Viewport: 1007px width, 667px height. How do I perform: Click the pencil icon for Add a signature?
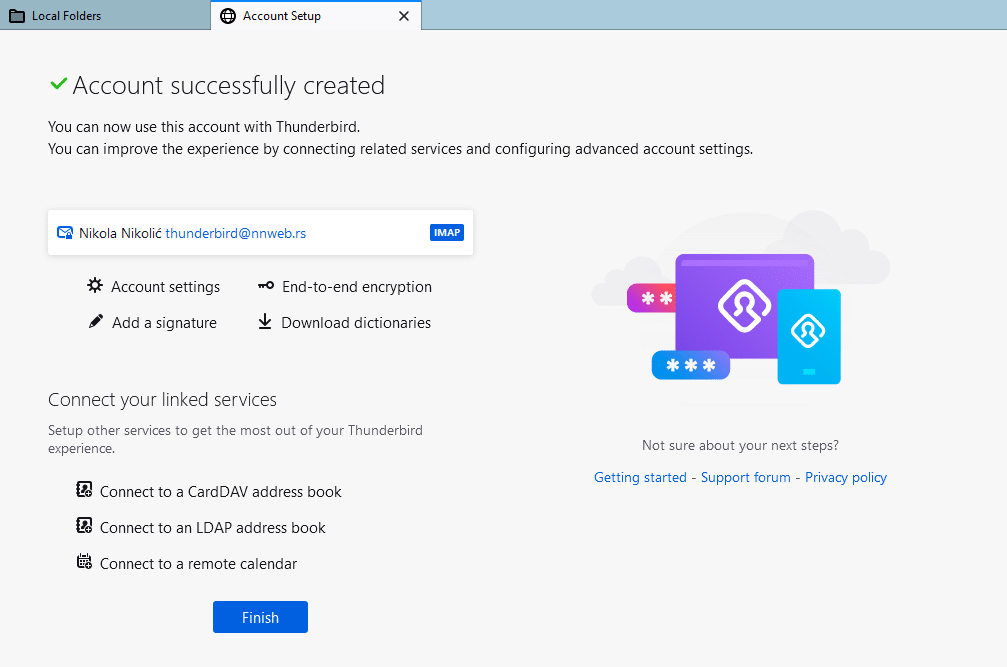[x=95, y=322]
